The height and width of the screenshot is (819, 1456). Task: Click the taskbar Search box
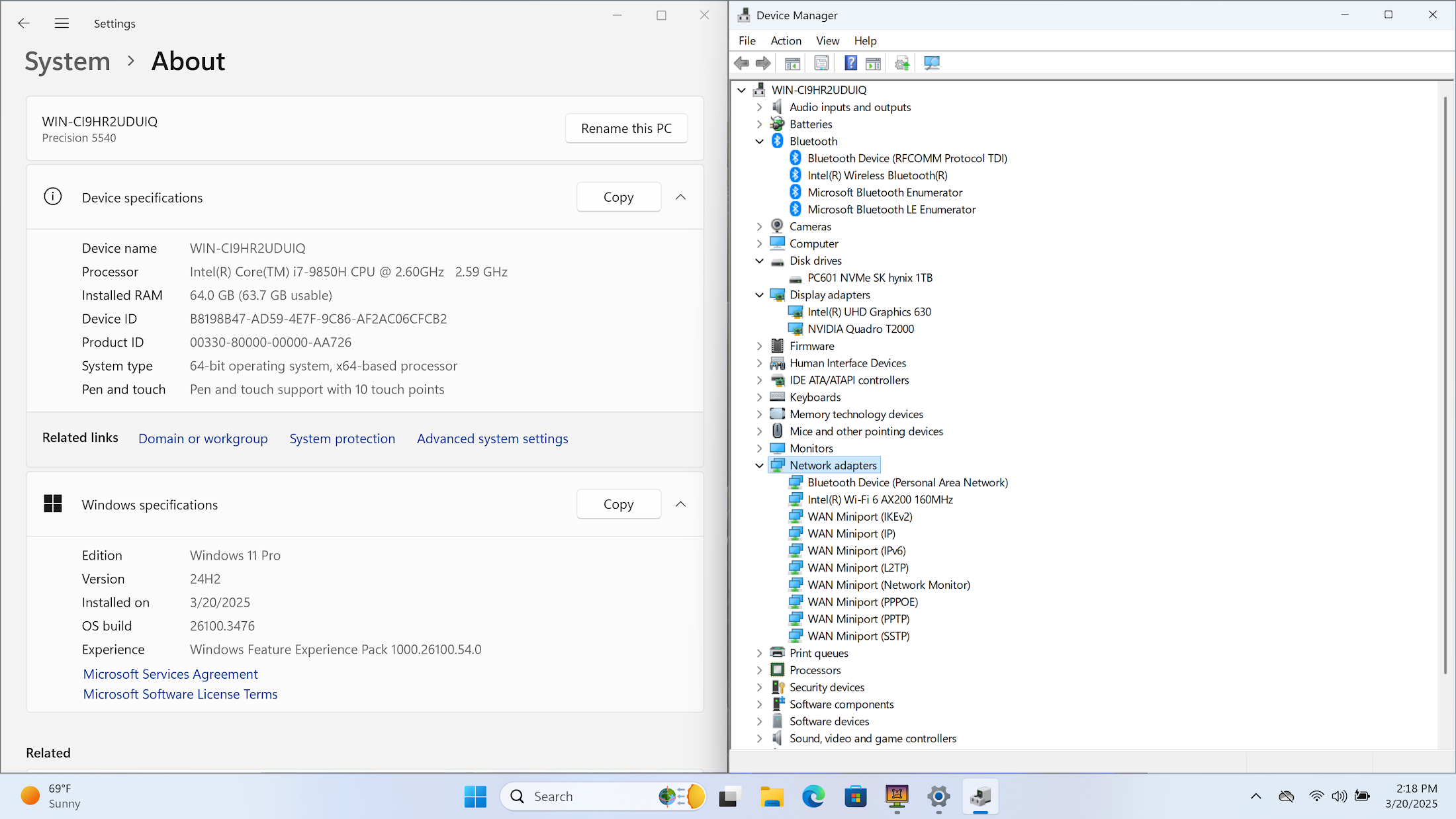[603, 797]
